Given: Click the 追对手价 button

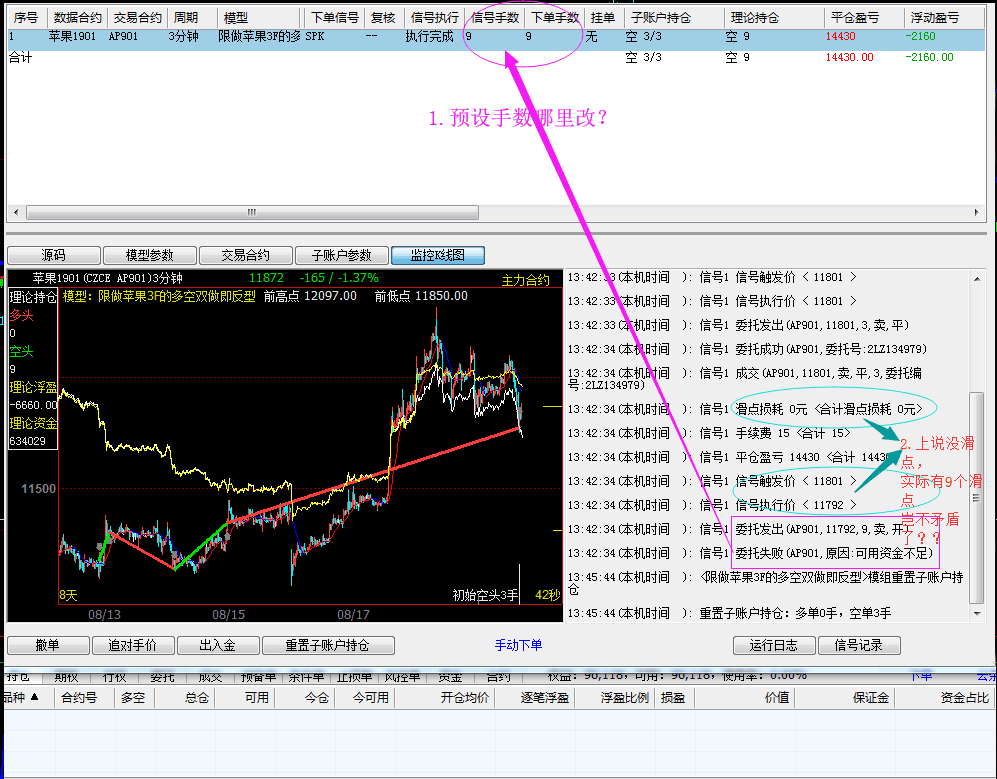Looking at the screenshot, I should [x=132, y=645].
